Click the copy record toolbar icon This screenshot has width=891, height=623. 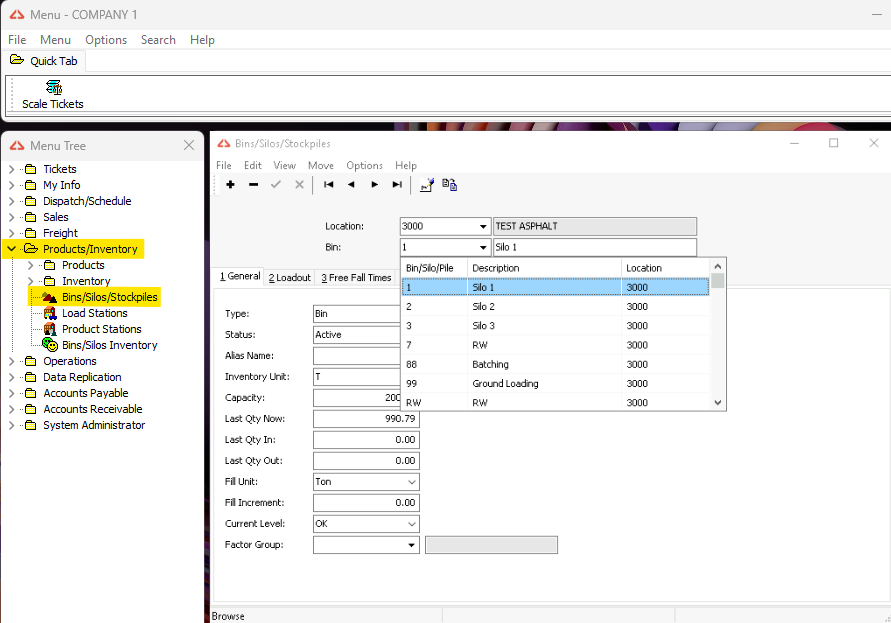[x=449, y=184]
